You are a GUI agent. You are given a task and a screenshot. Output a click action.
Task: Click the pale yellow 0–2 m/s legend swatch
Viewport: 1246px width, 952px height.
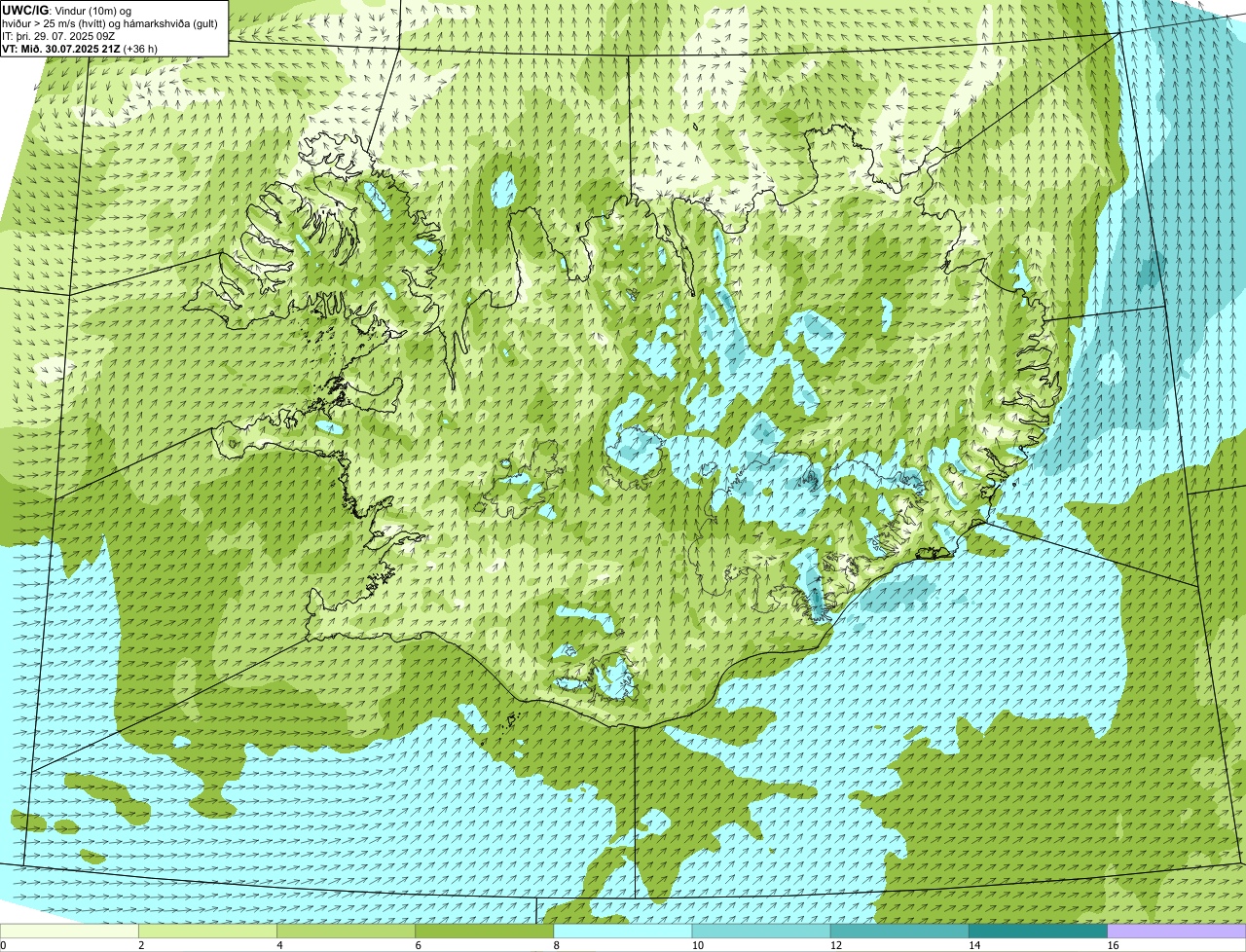coord(70,932)
